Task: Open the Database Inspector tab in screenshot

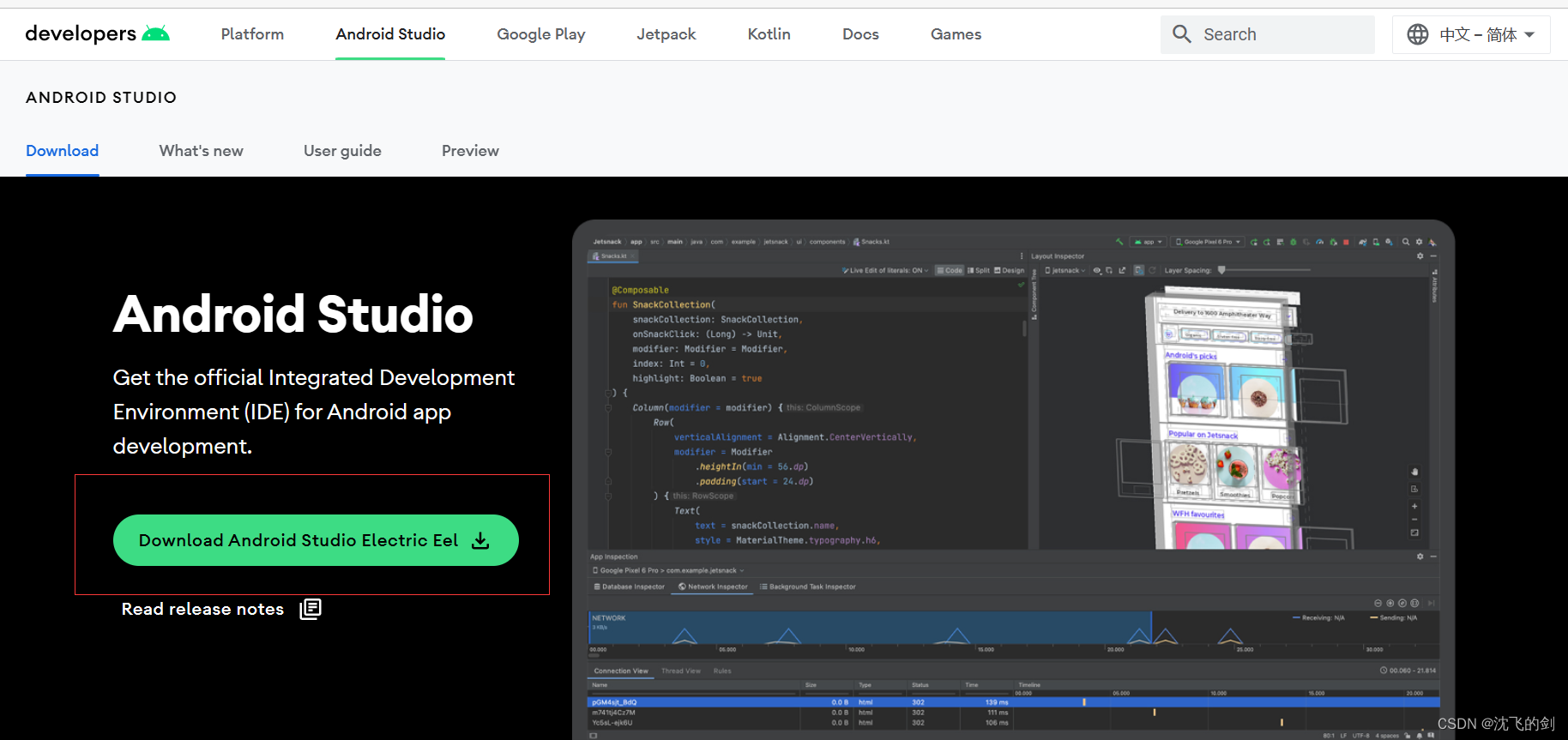Action: pyautogui.click(x=630, y=587)
